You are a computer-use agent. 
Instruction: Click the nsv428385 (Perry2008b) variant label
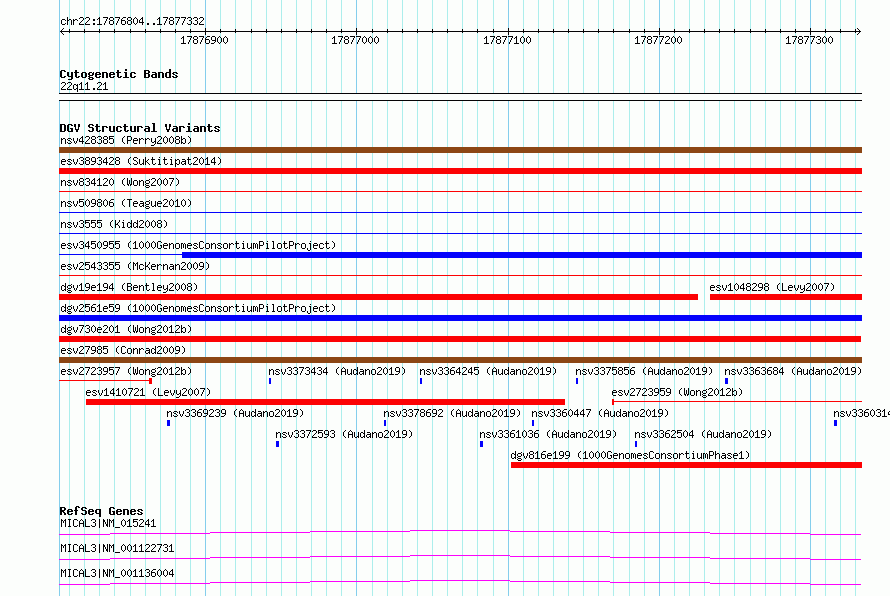point(126,140)
